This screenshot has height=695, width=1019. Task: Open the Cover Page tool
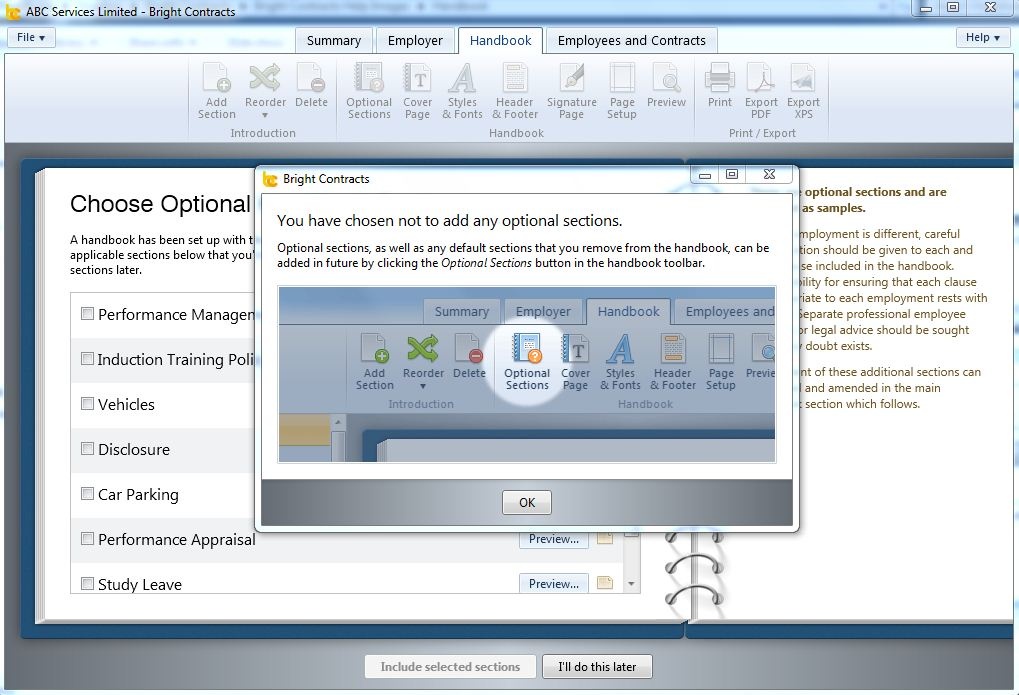click(417, 90)
